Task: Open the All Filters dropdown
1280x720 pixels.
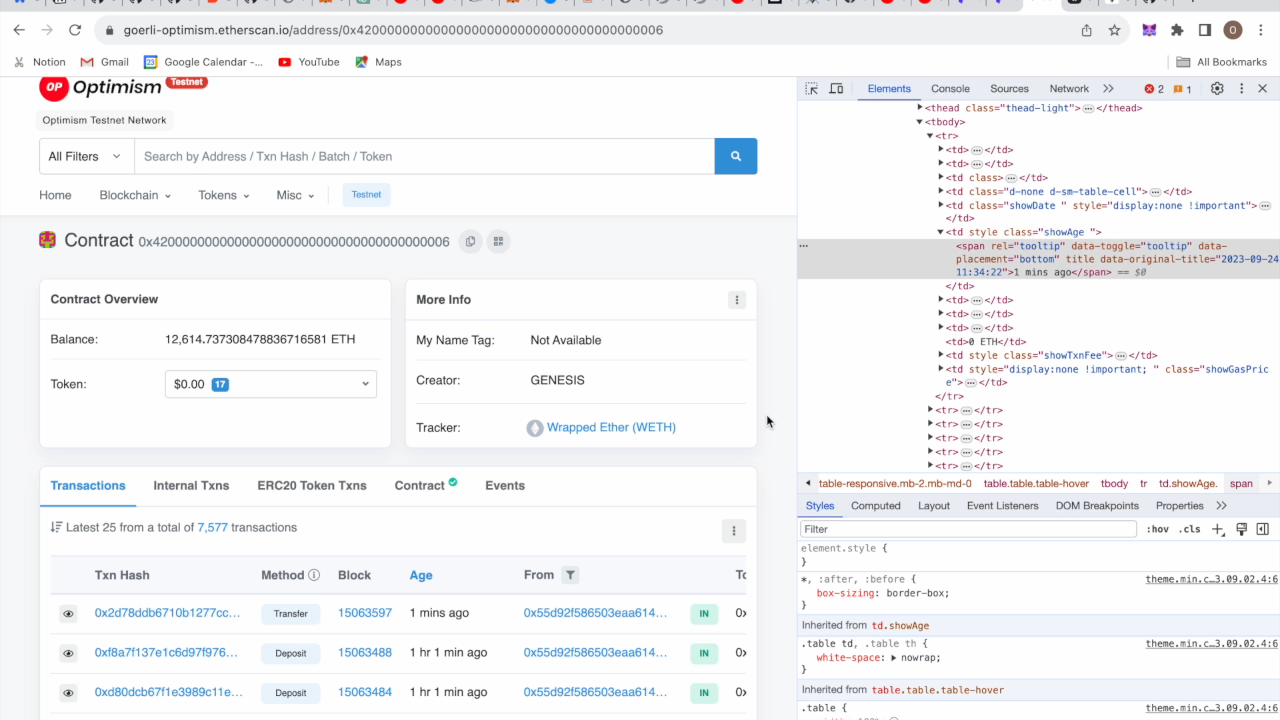Action: point(86,156)
